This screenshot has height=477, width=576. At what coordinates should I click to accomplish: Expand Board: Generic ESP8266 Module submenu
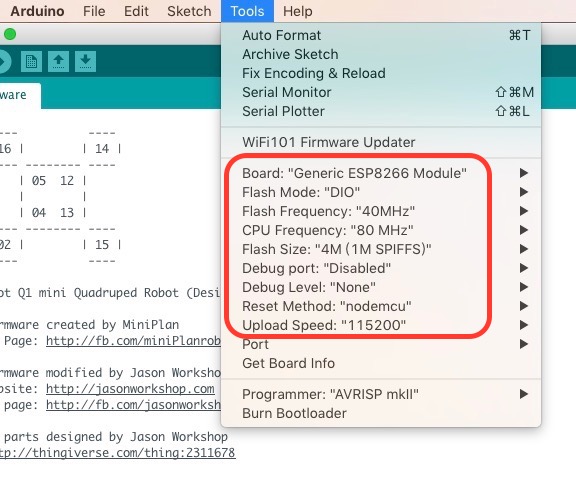point(381,173)
